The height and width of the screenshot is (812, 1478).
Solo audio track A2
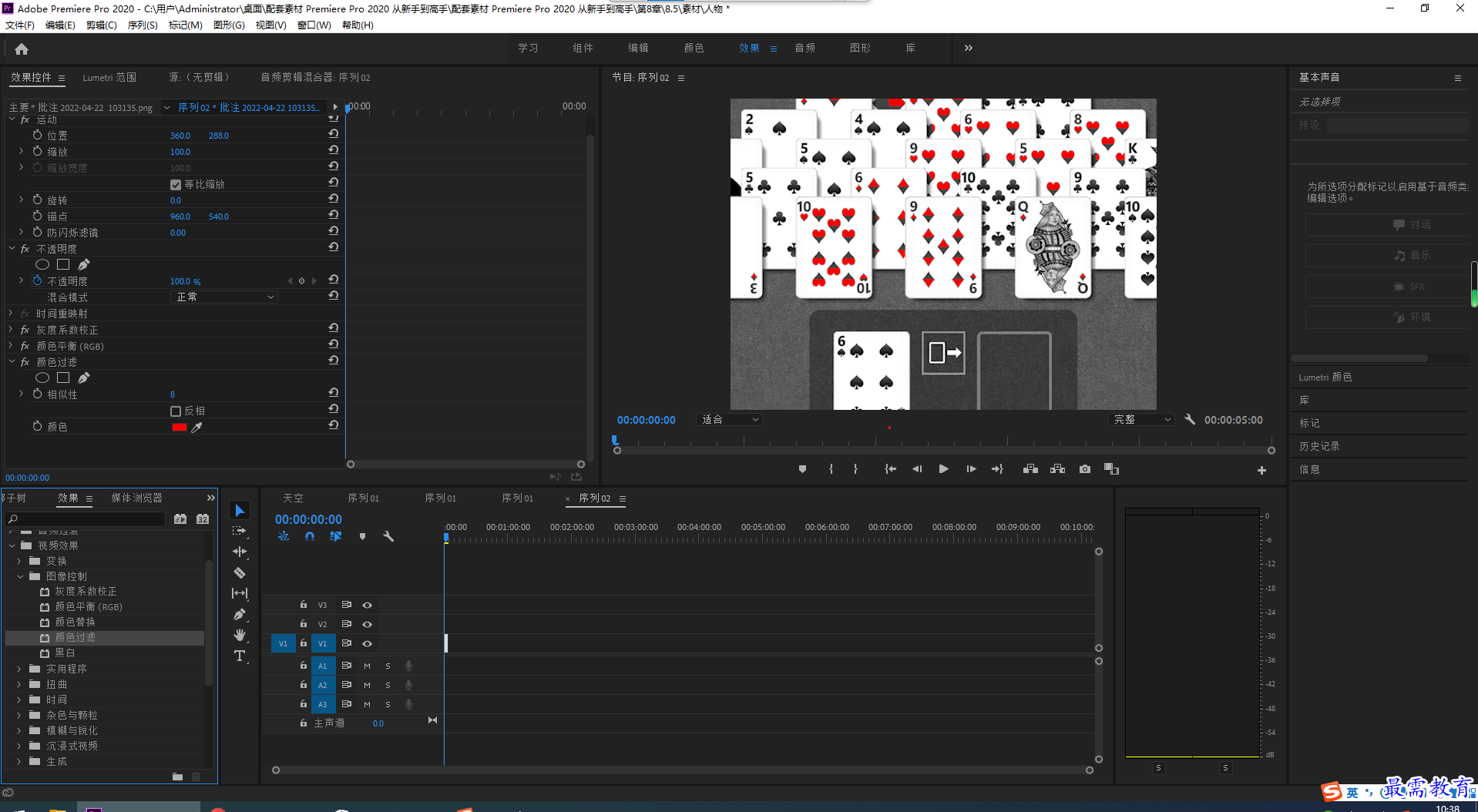click(x=388, y=685)
